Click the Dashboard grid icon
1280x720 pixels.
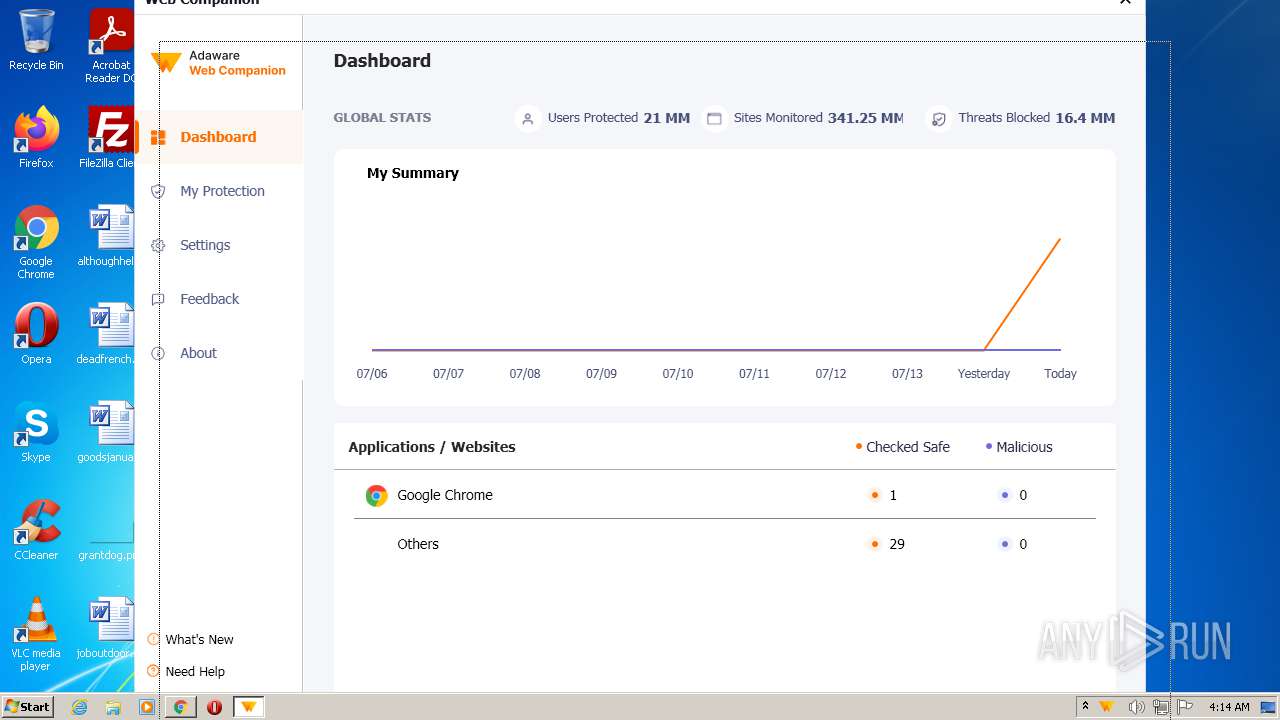click(157, 137)
